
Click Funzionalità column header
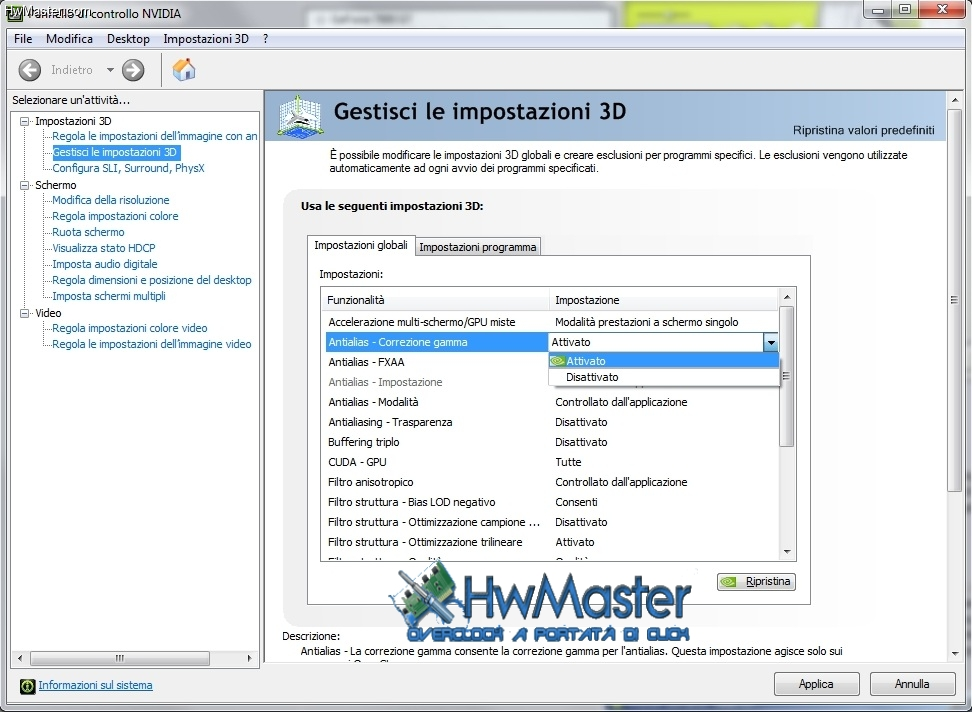click(435, 300)
